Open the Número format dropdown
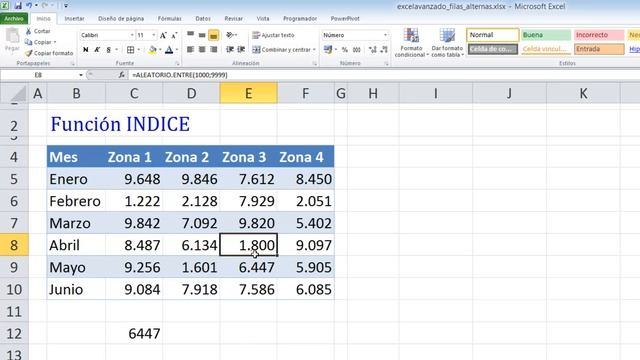This screenshot has width=640, height=360. (385, 35)
